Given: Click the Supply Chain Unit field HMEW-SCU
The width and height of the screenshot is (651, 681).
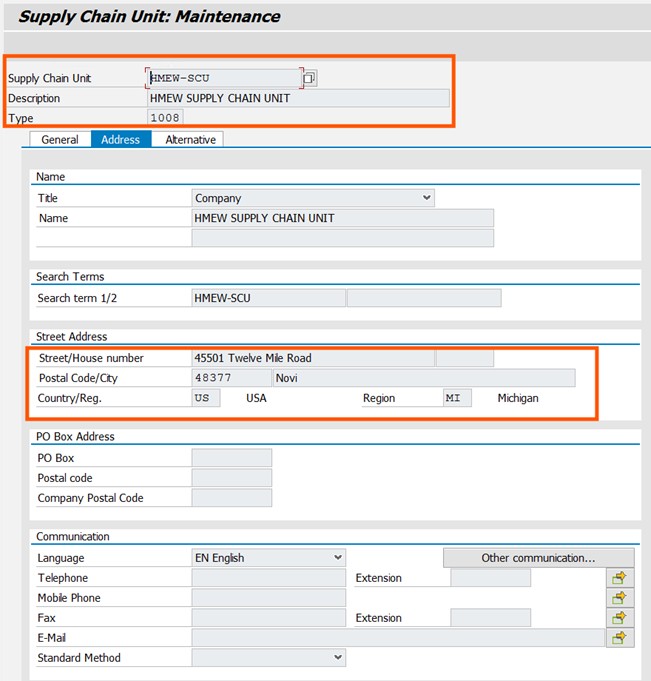Looking at the screenshot, I should click(x=223, y=78).
